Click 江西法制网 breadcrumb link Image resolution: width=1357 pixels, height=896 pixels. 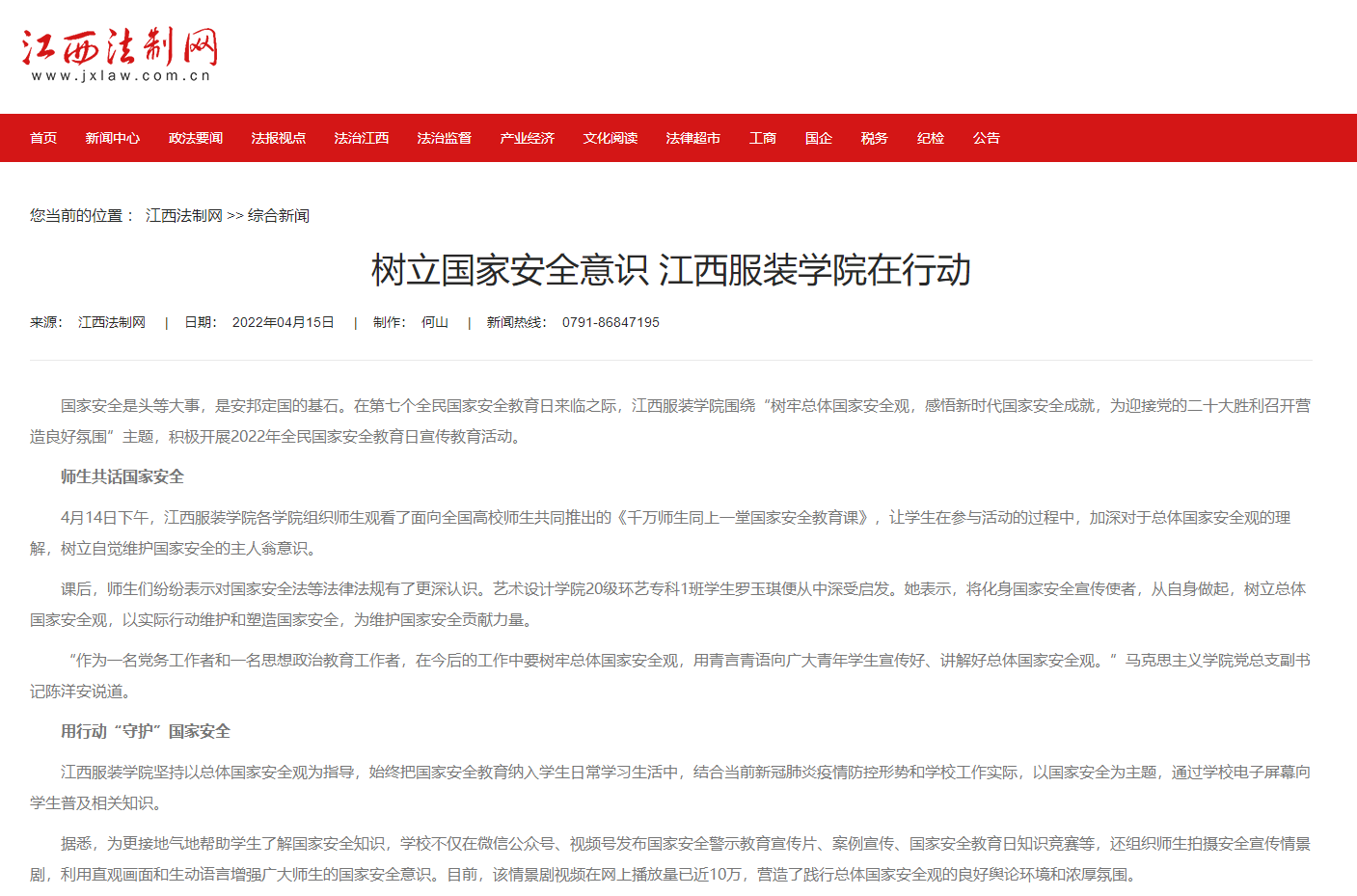point(184,215)
